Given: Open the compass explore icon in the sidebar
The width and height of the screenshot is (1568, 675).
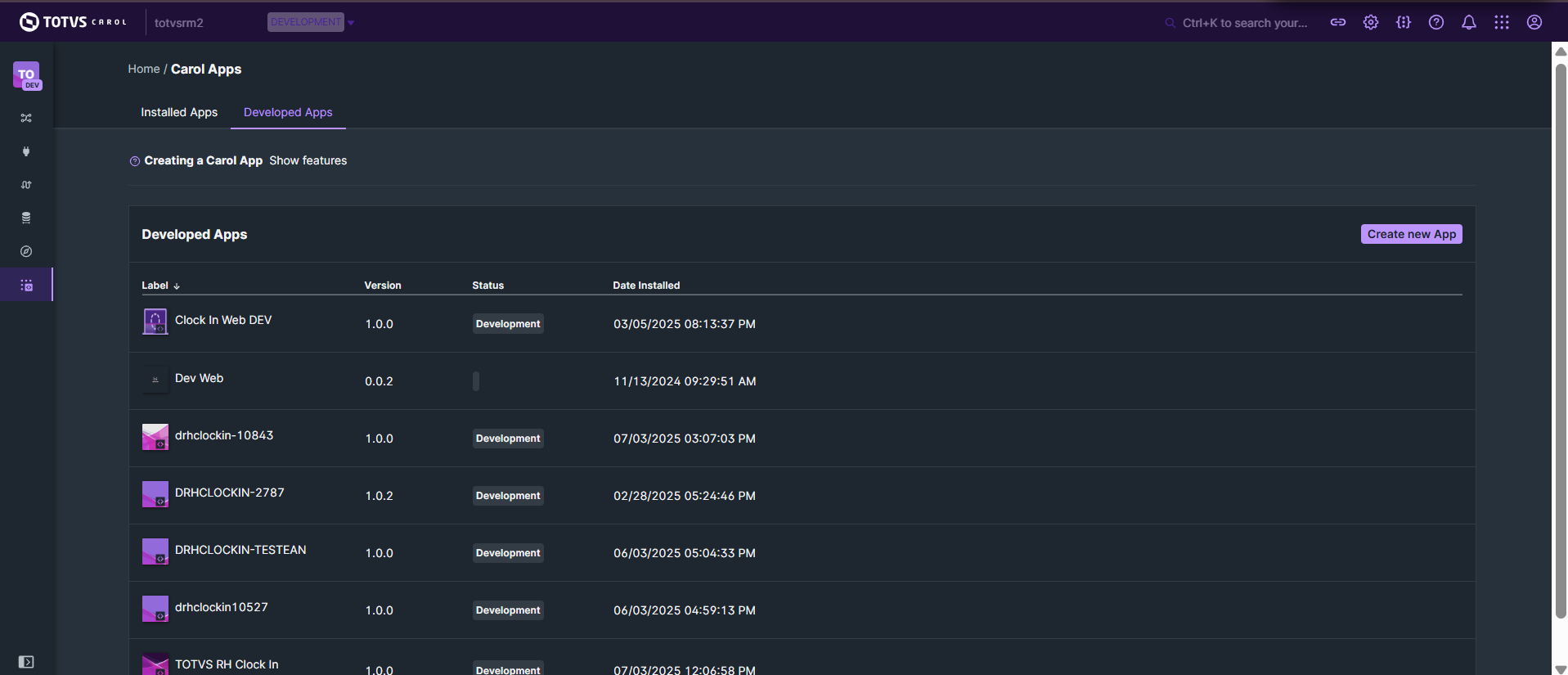Looking at the screenshot, I should click(26, 251).
